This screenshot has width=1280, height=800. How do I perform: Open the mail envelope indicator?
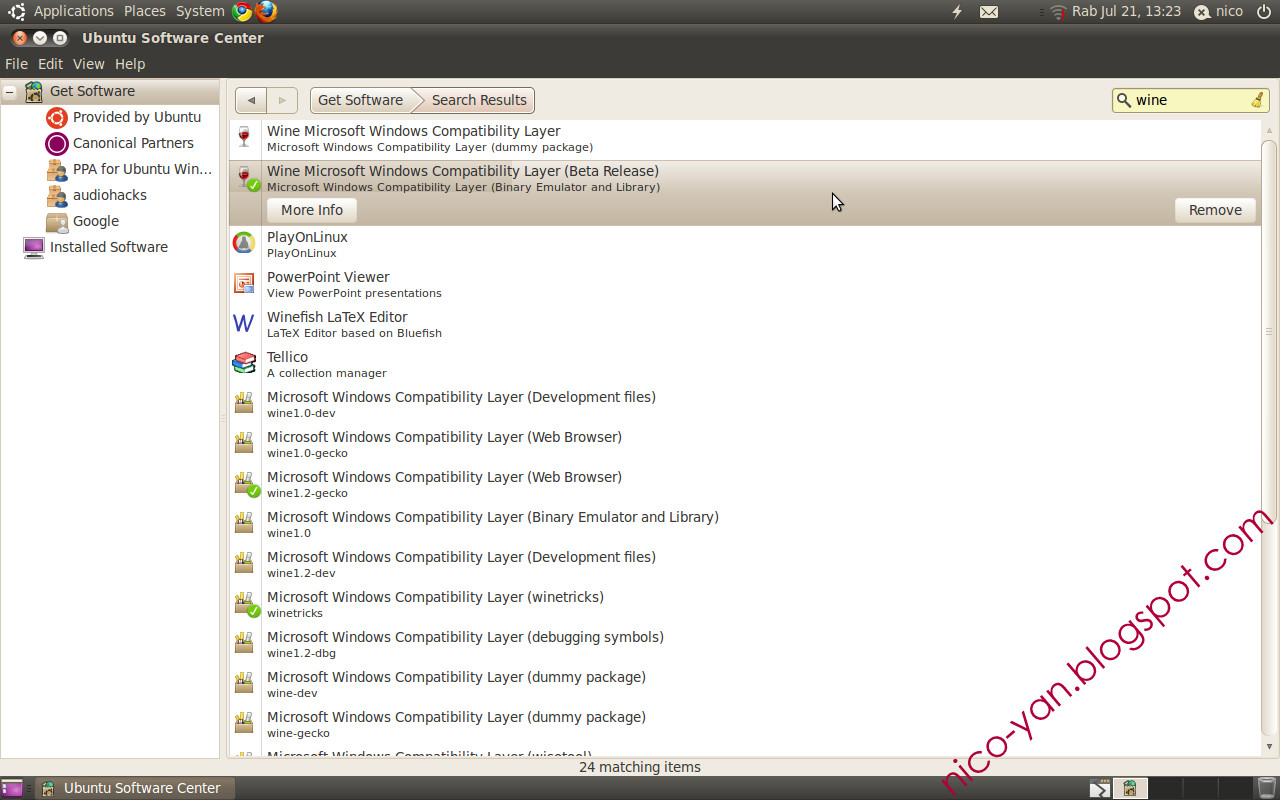click(989, 12)
